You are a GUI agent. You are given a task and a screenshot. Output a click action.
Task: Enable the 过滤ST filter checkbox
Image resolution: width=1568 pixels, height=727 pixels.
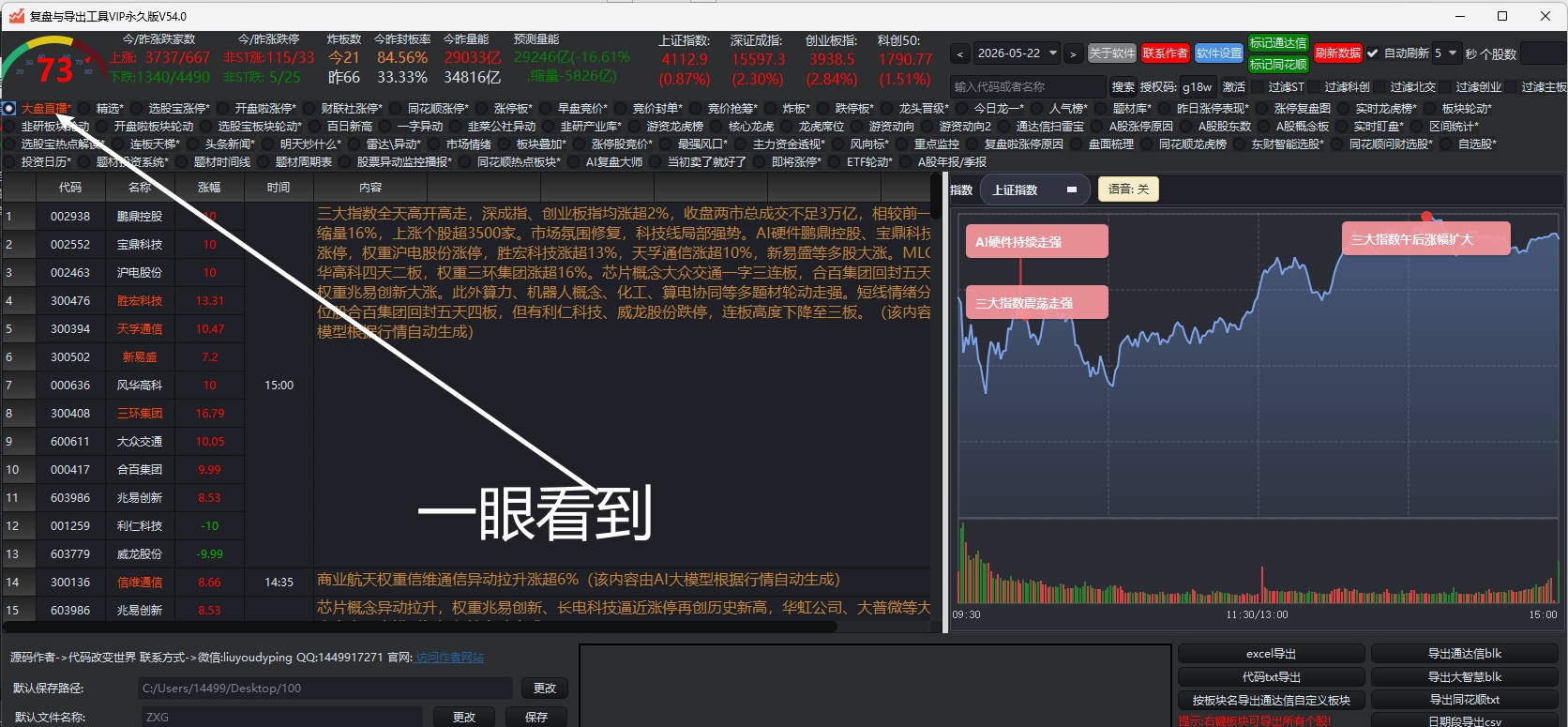click(x=1258, y=86)
